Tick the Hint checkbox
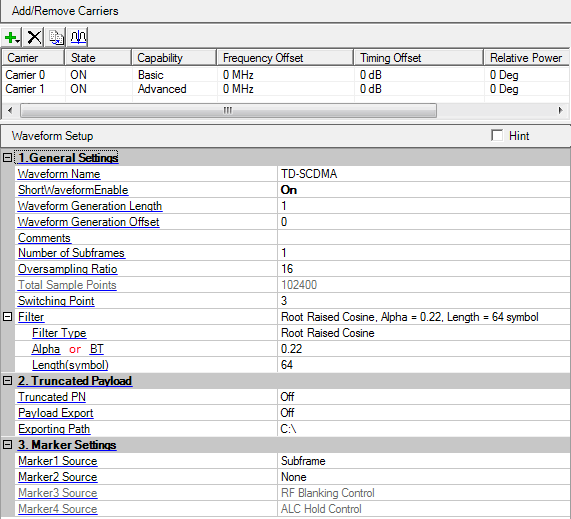Image resolution: width=571 pixels, height=519 pixels. click(497, 135)
